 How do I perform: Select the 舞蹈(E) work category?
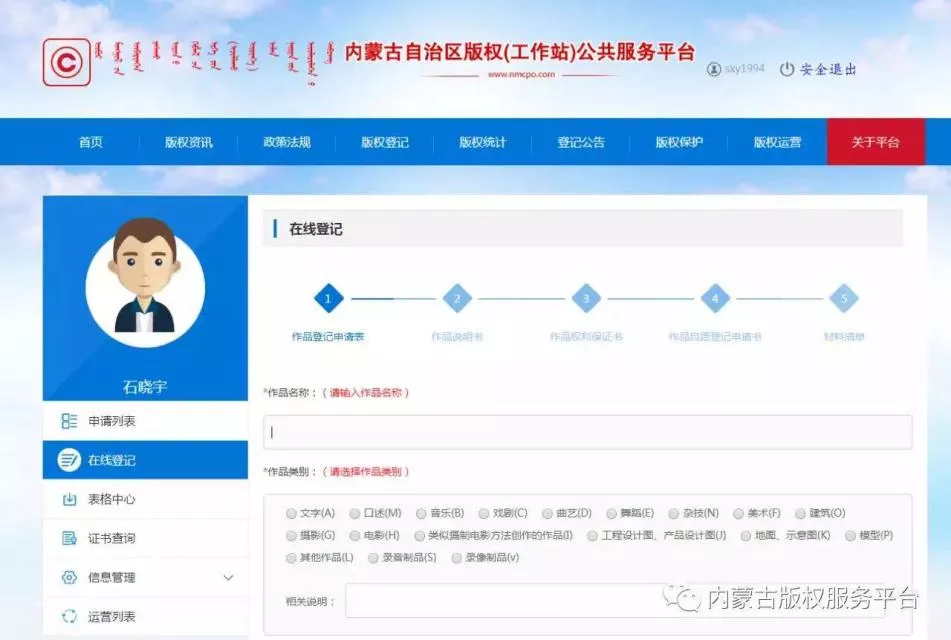pos(611,514)
